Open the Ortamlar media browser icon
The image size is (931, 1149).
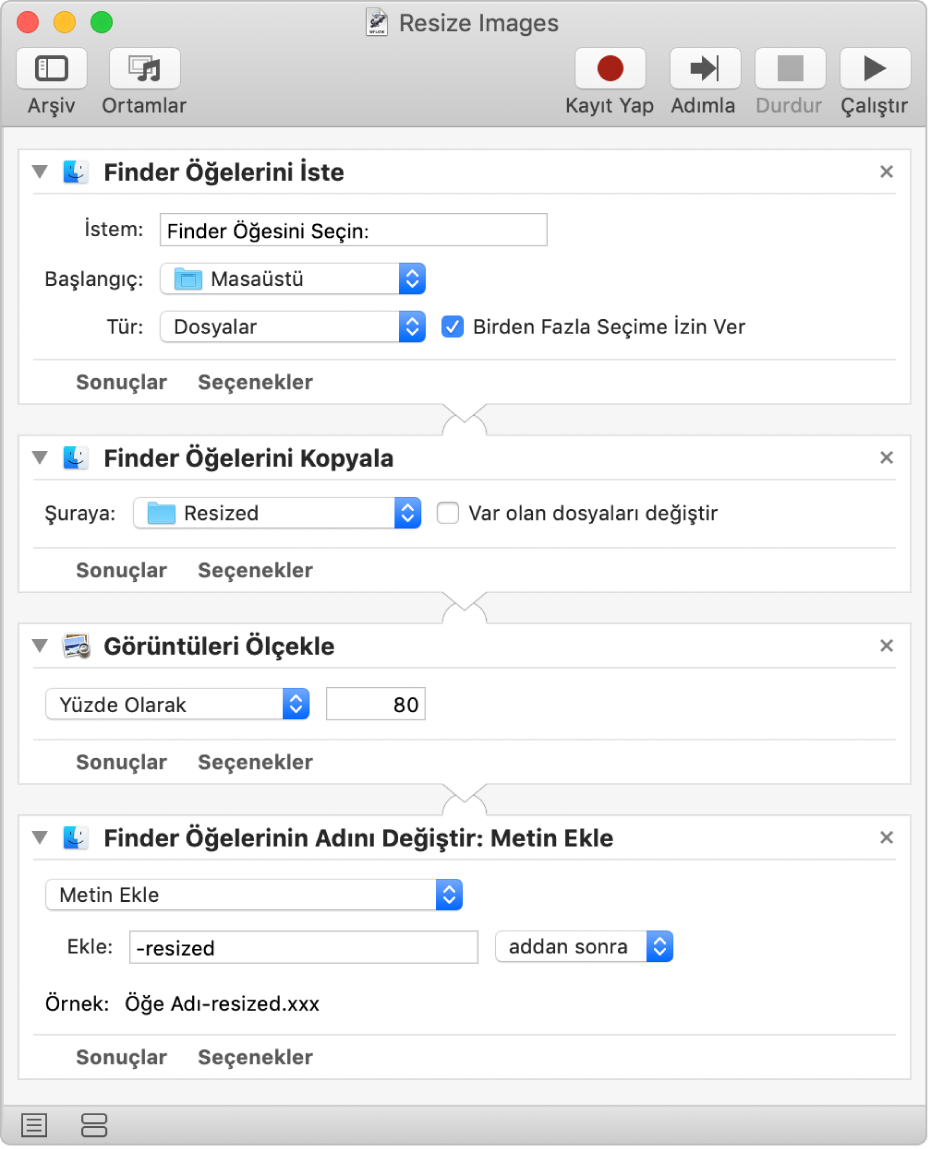pyautogui.click(x=144, y=69)
